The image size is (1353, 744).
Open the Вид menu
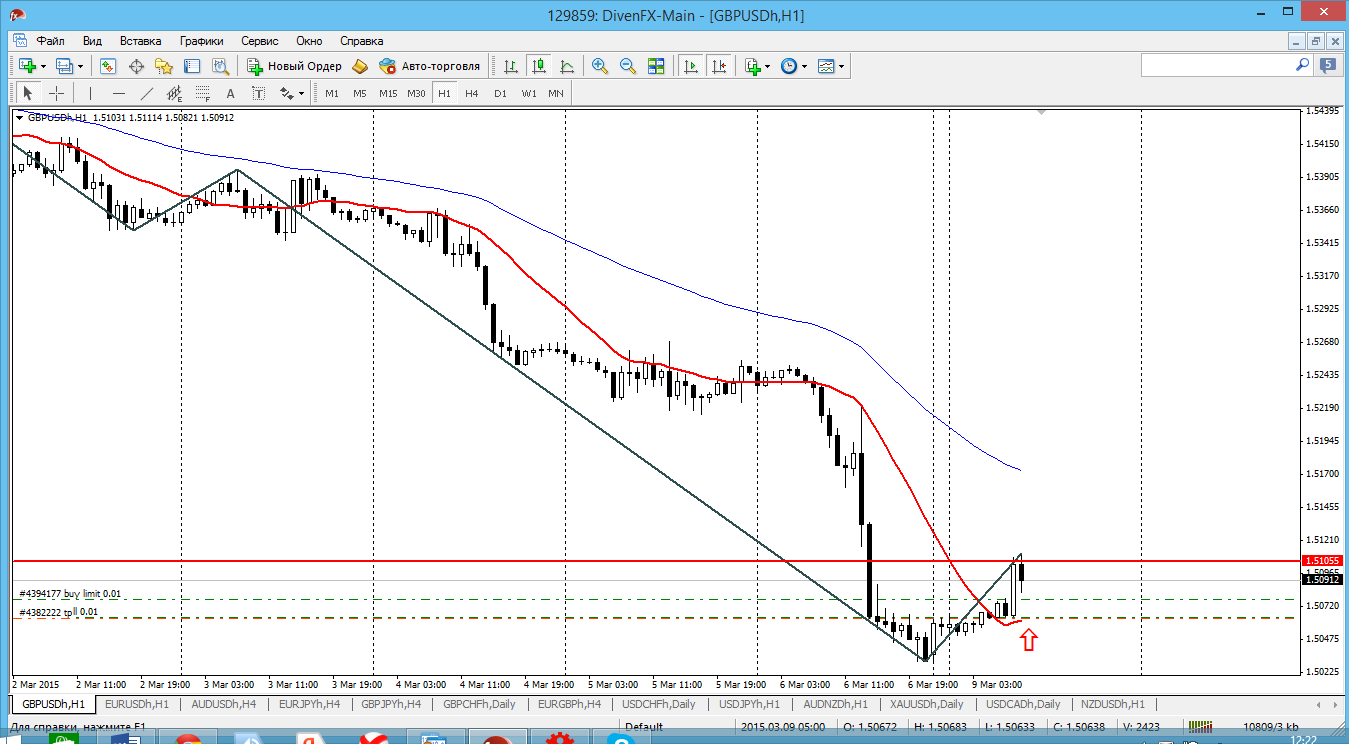click(92, 41)
